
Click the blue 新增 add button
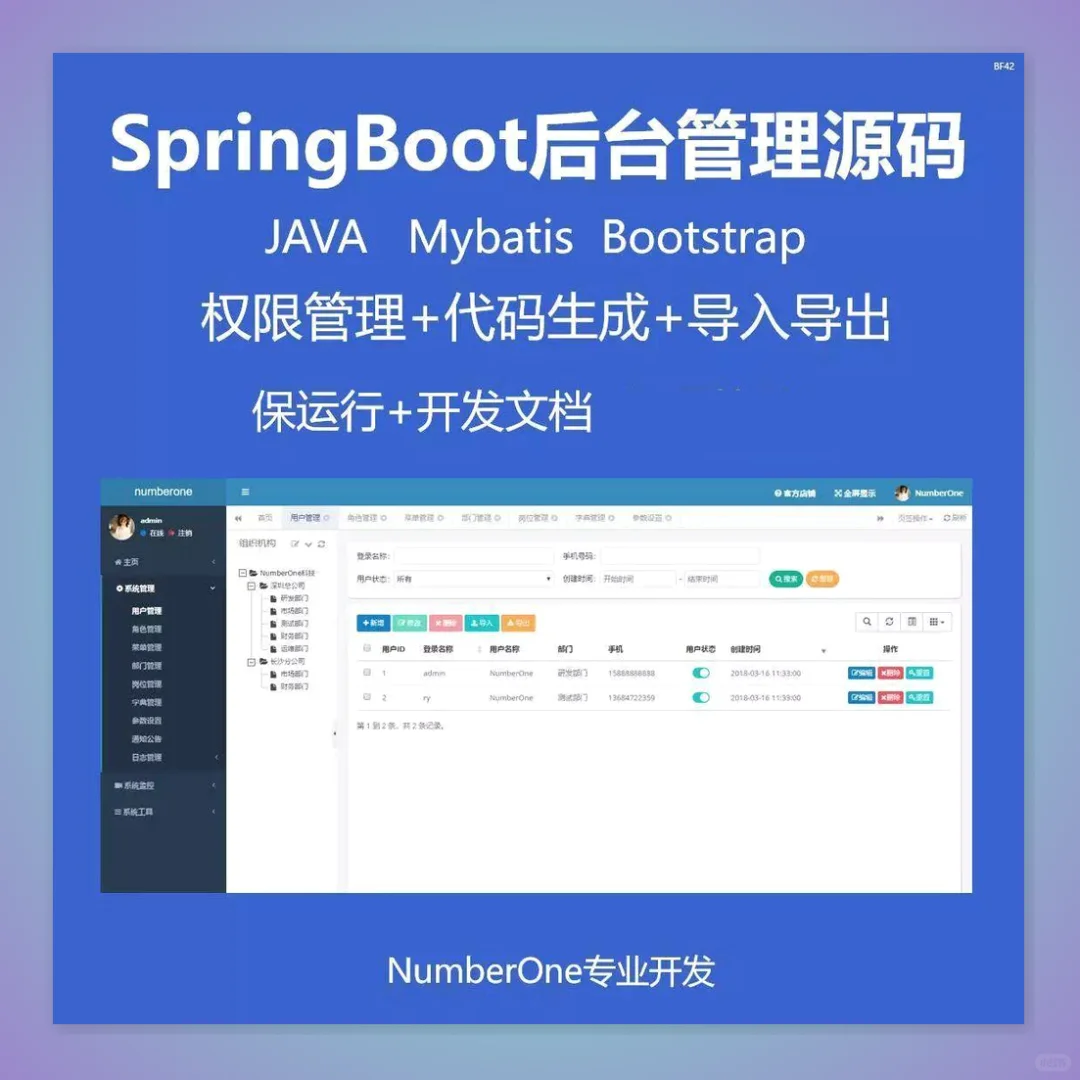[373, 623]
